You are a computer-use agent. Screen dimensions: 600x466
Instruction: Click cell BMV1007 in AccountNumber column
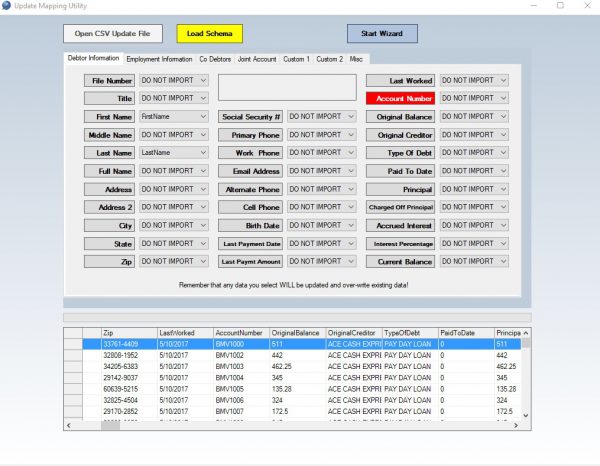[x=241, y=411]
